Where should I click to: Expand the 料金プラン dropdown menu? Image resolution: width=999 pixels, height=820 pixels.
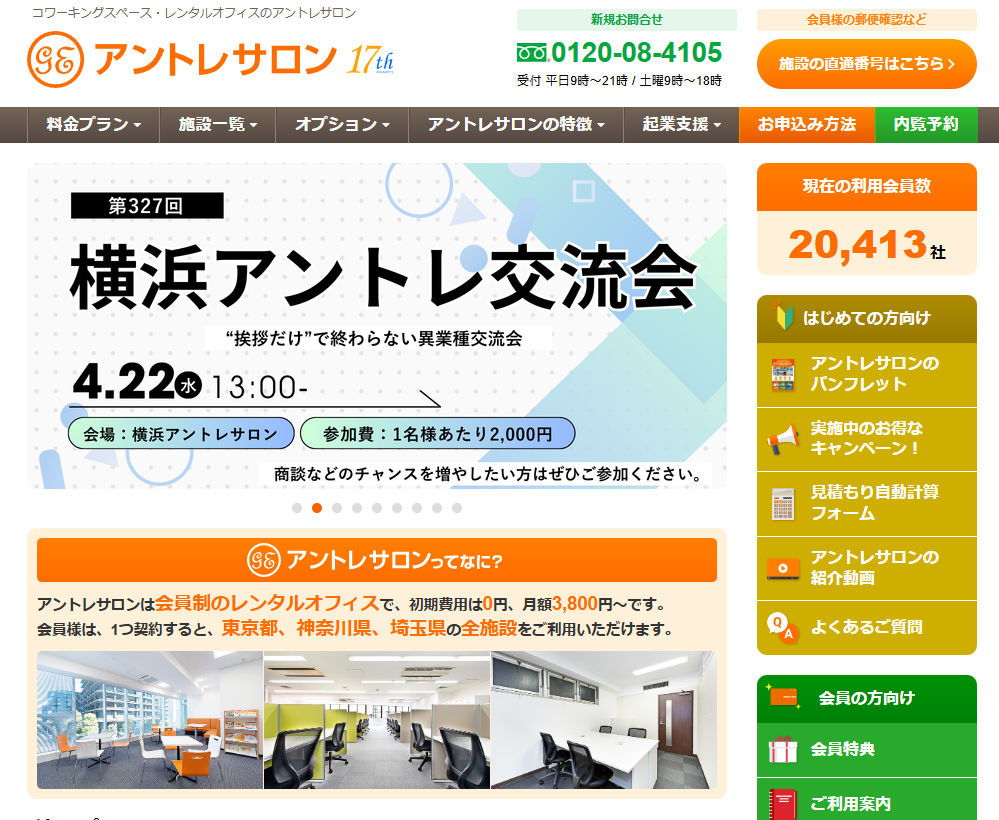pyautogui.click(x=93, y=125)
